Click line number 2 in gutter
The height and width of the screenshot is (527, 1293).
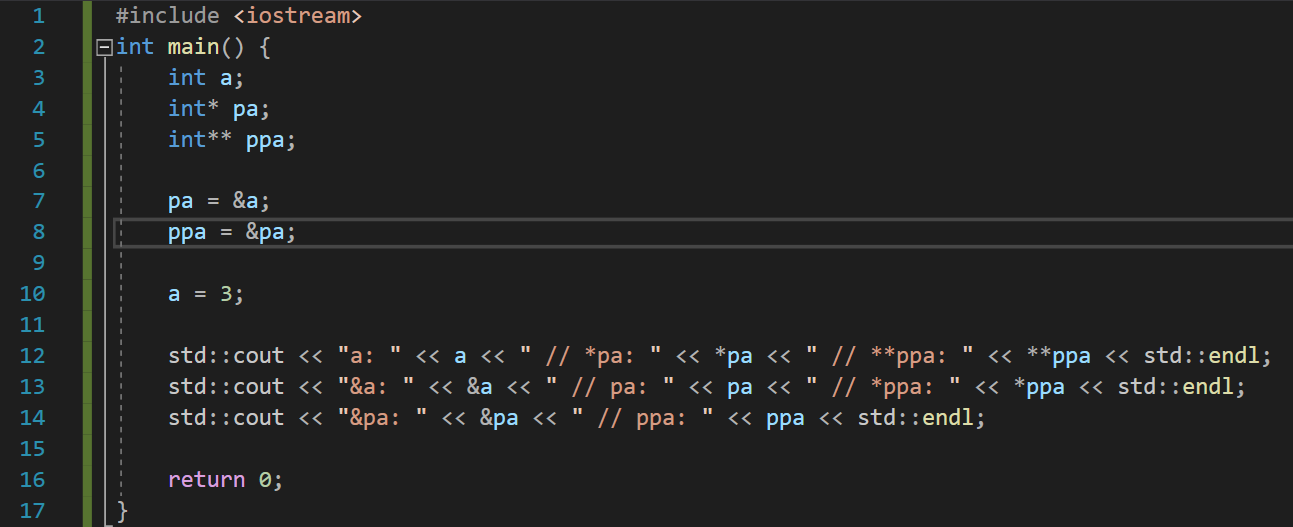38,47
